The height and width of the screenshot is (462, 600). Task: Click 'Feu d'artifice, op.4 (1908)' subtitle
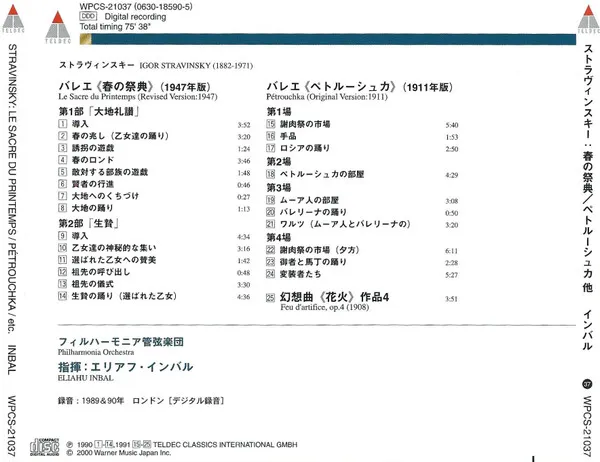(324, 307)
